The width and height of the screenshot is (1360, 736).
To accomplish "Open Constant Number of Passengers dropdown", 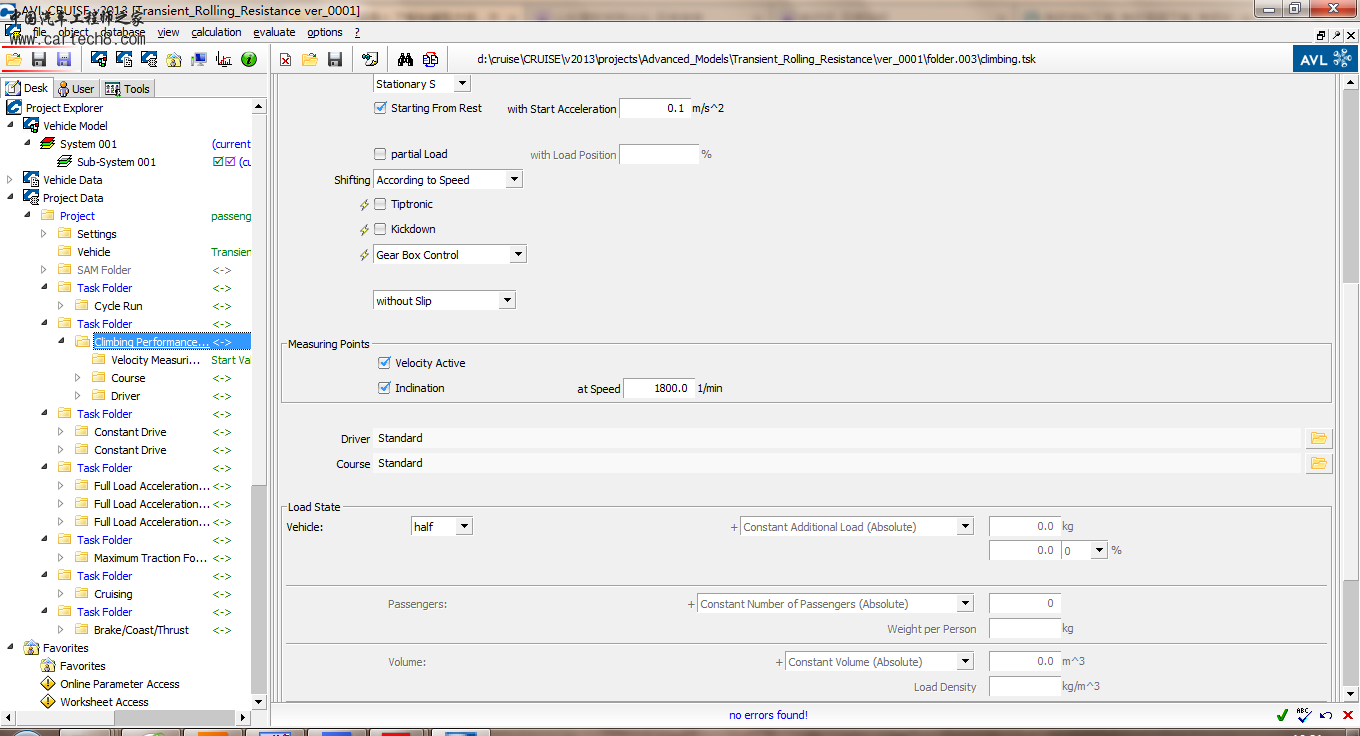I will point(965,603).
